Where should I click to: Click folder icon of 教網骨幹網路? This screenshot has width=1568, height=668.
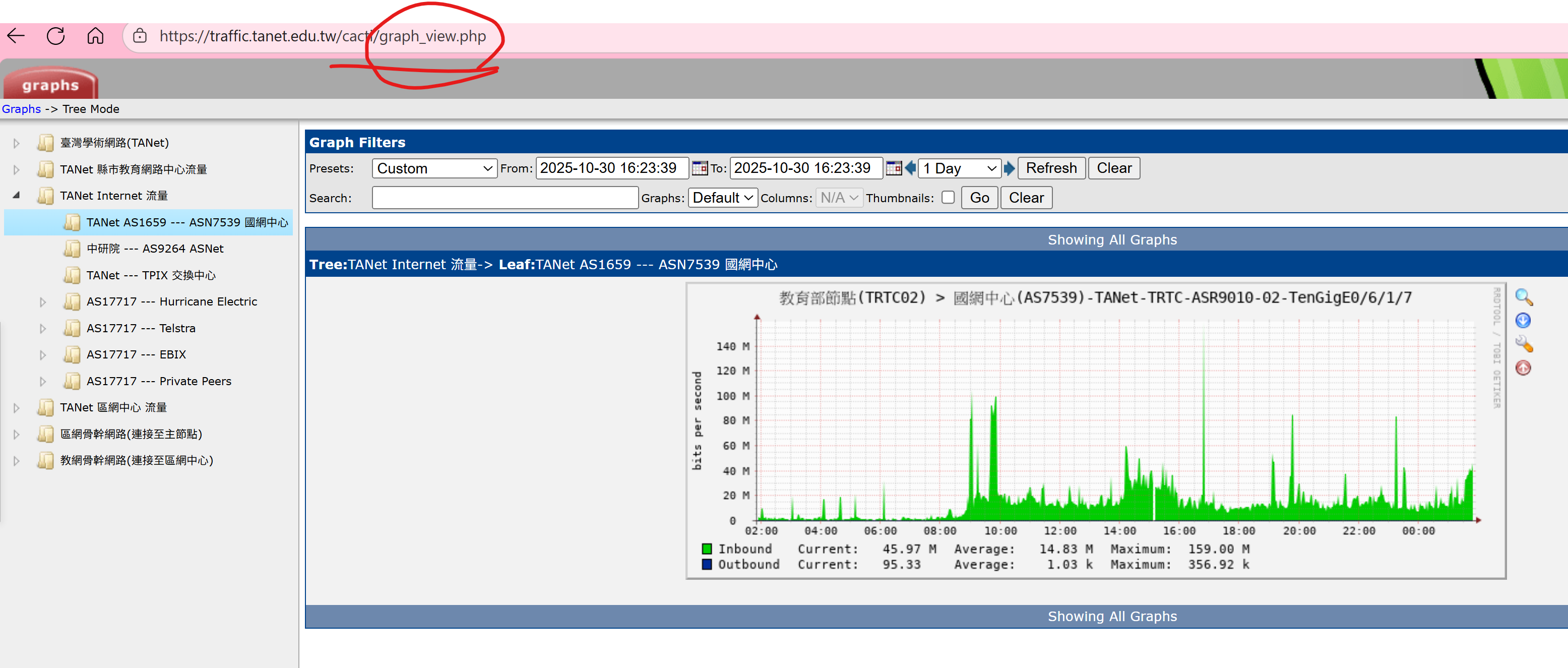[x=46, y=460]
